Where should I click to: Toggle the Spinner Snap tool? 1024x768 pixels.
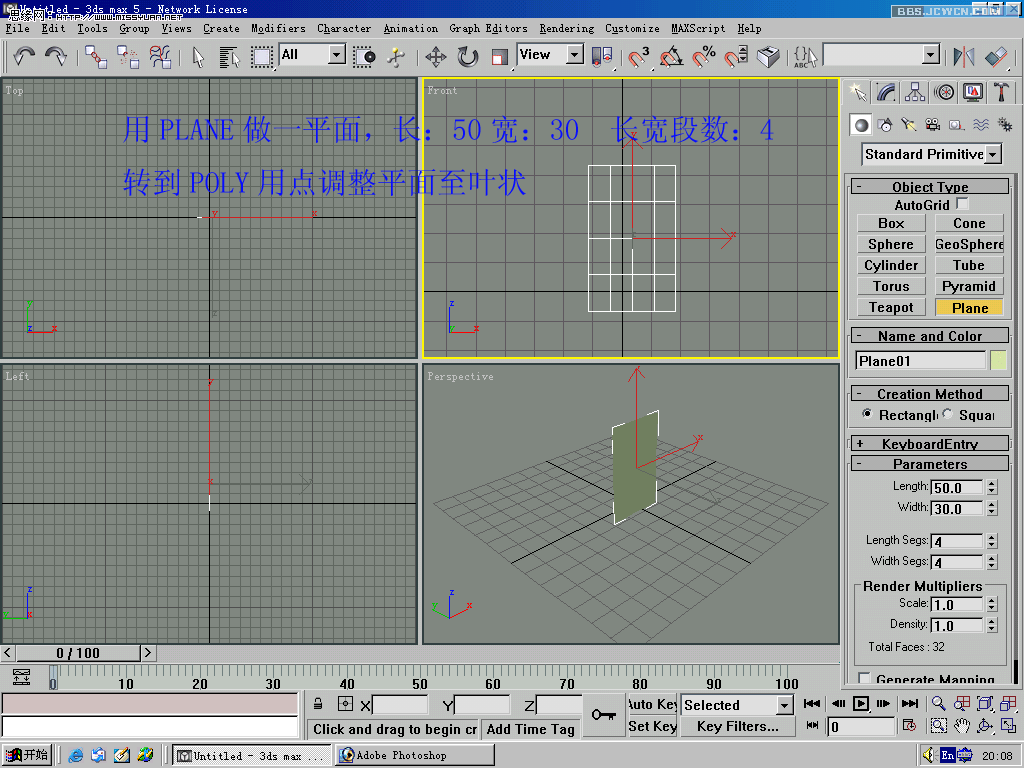click(x=736, y=56)
